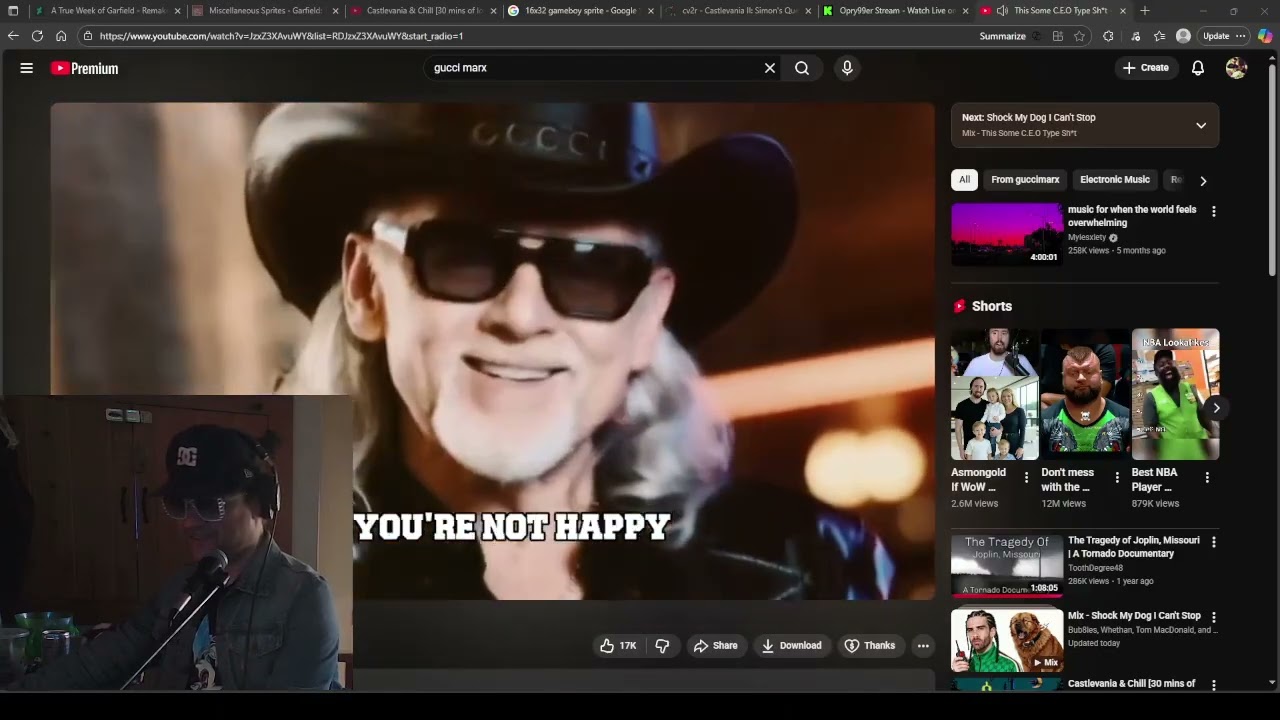Viewport: 1280px width, 720px height.
Task: Open 'Mix - Shock My Dog I Can't Stop' title
Action: pos(1134,616)
